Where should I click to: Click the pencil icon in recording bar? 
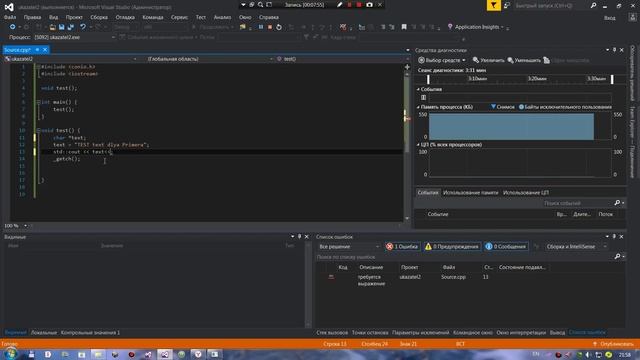(x=339, y=4)
